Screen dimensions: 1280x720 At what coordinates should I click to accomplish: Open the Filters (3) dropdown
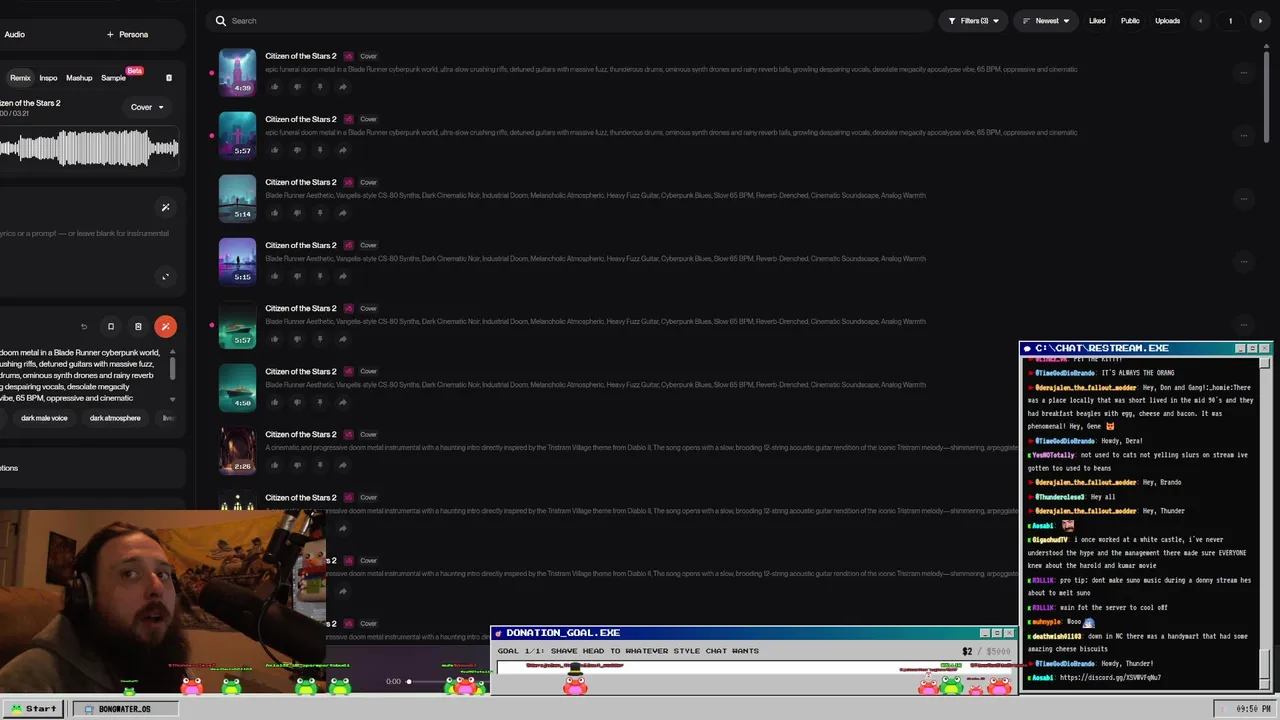click(972, 20)
